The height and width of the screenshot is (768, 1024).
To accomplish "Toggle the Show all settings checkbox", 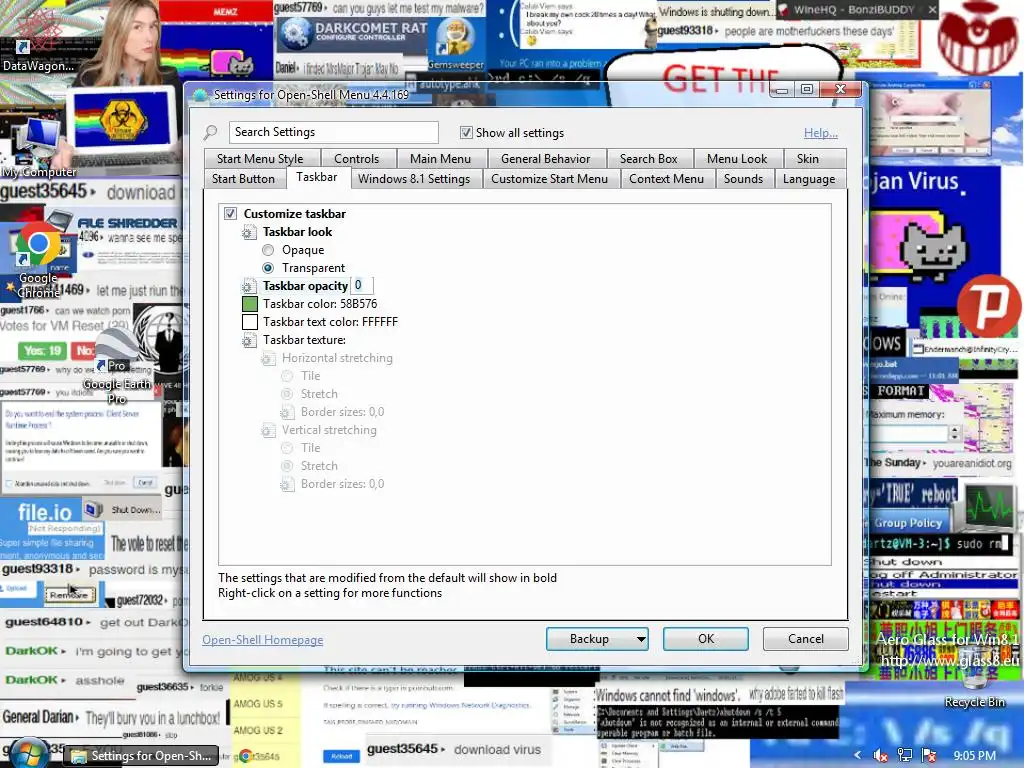I will (x=466, y=133).
